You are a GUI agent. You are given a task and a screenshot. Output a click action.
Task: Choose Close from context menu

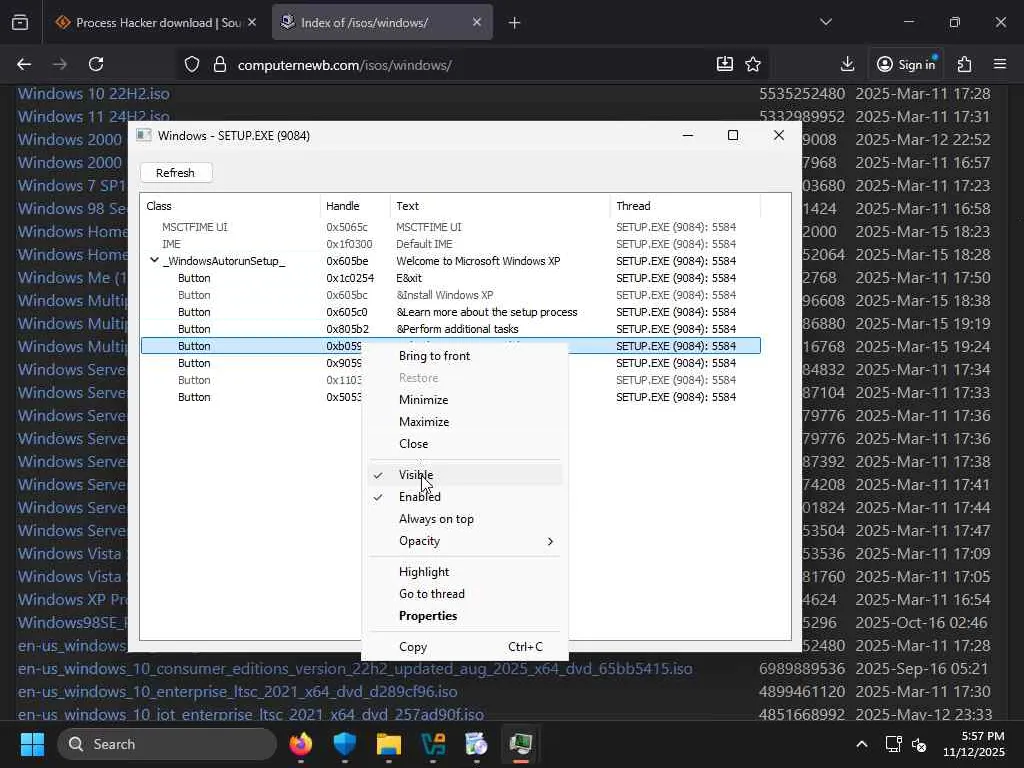click(x=466, y=444)
